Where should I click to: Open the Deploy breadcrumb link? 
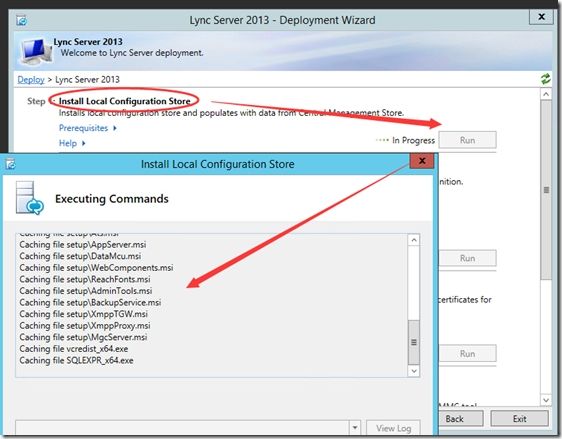(x=31, y=80)
